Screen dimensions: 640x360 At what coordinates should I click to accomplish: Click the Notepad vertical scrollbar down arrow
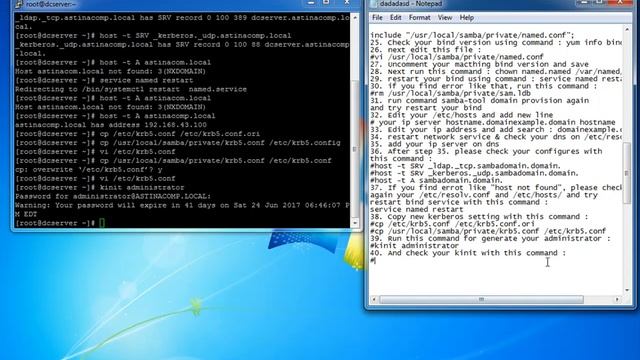pos(627,290)
